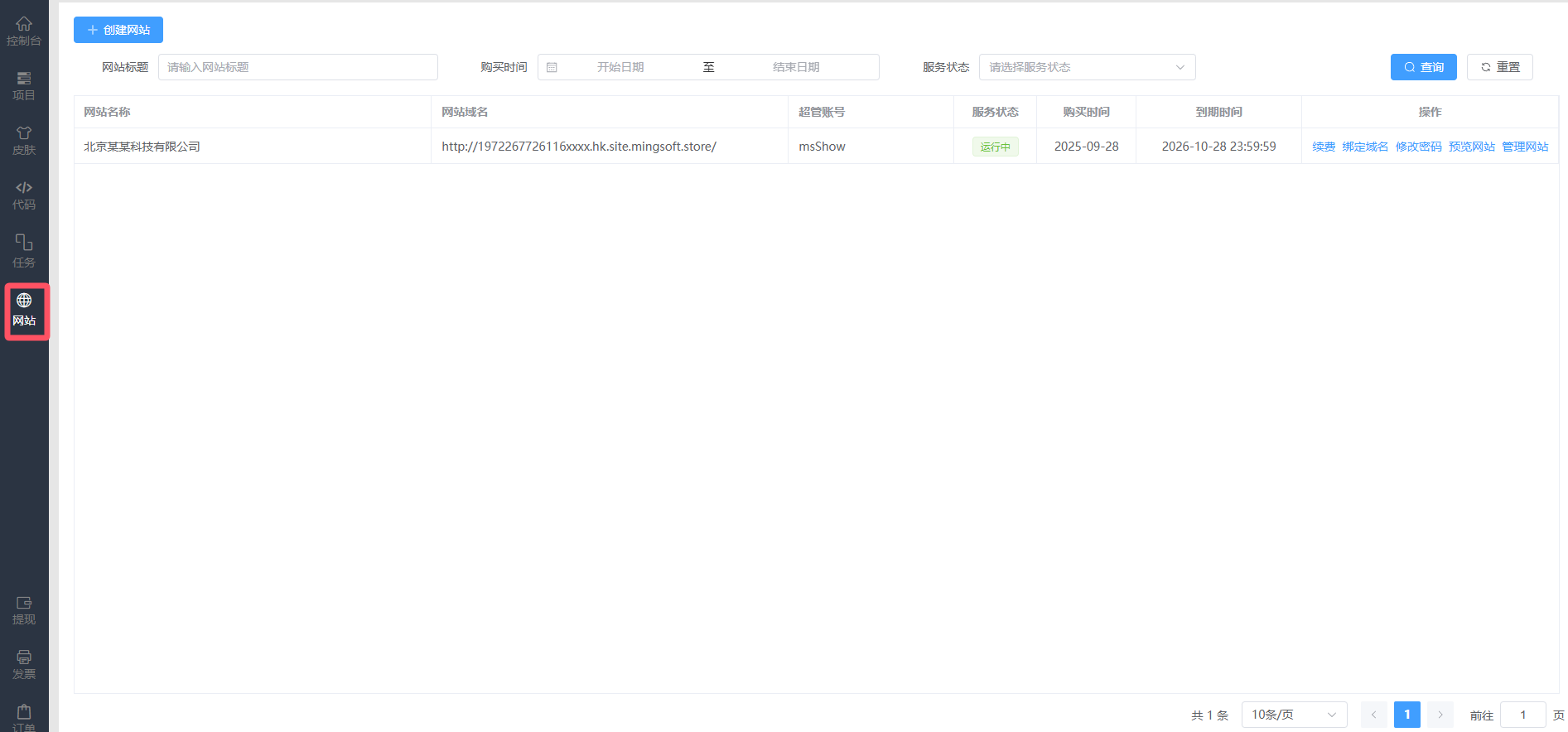Open the 代码 code sidebar icon
This screenshot has width=1568, height=732.
point(24,195)
